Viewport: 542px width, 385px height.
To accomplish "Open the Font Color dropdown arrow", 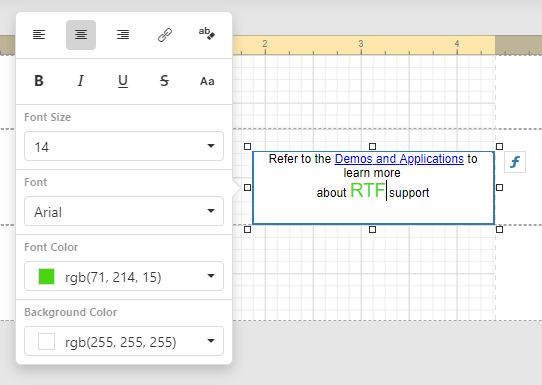I will (211, 276).
